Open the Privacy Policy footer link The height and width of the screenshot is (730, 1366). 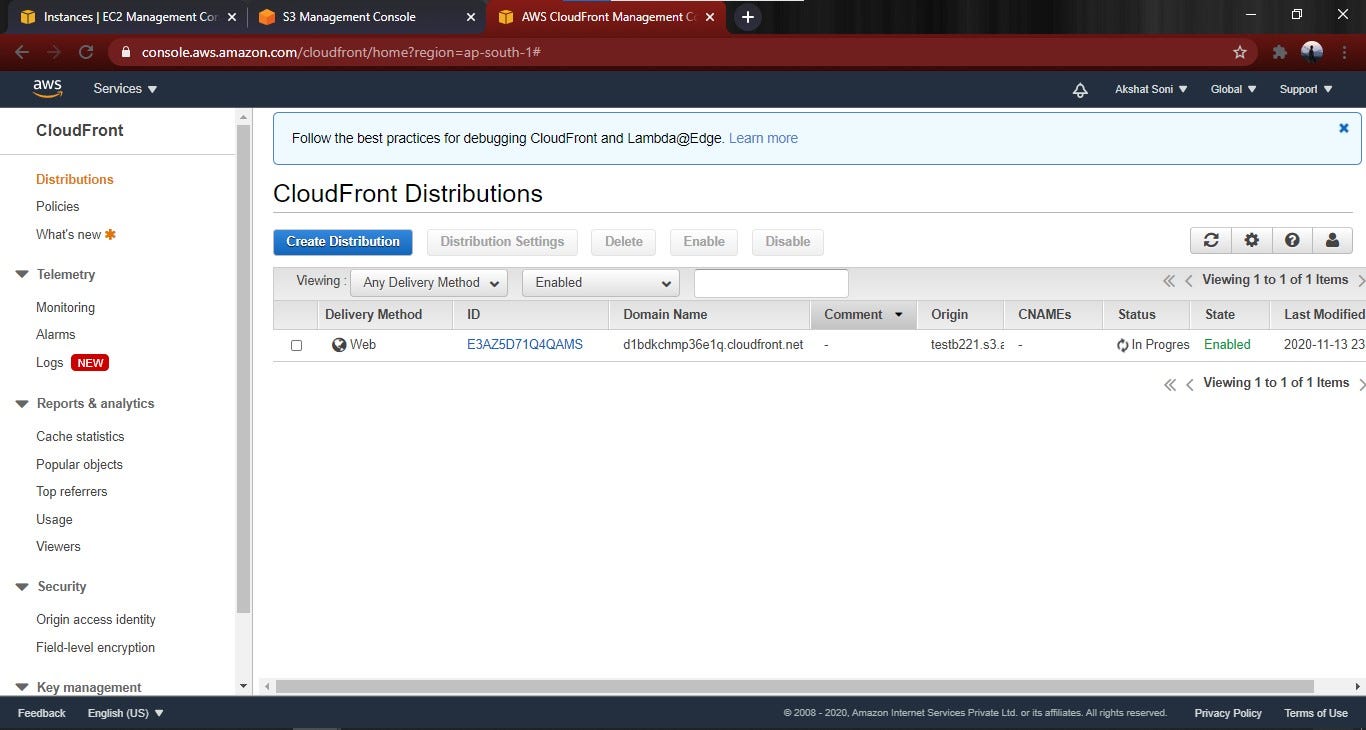pyautogui.click(x=1228, y=713)
